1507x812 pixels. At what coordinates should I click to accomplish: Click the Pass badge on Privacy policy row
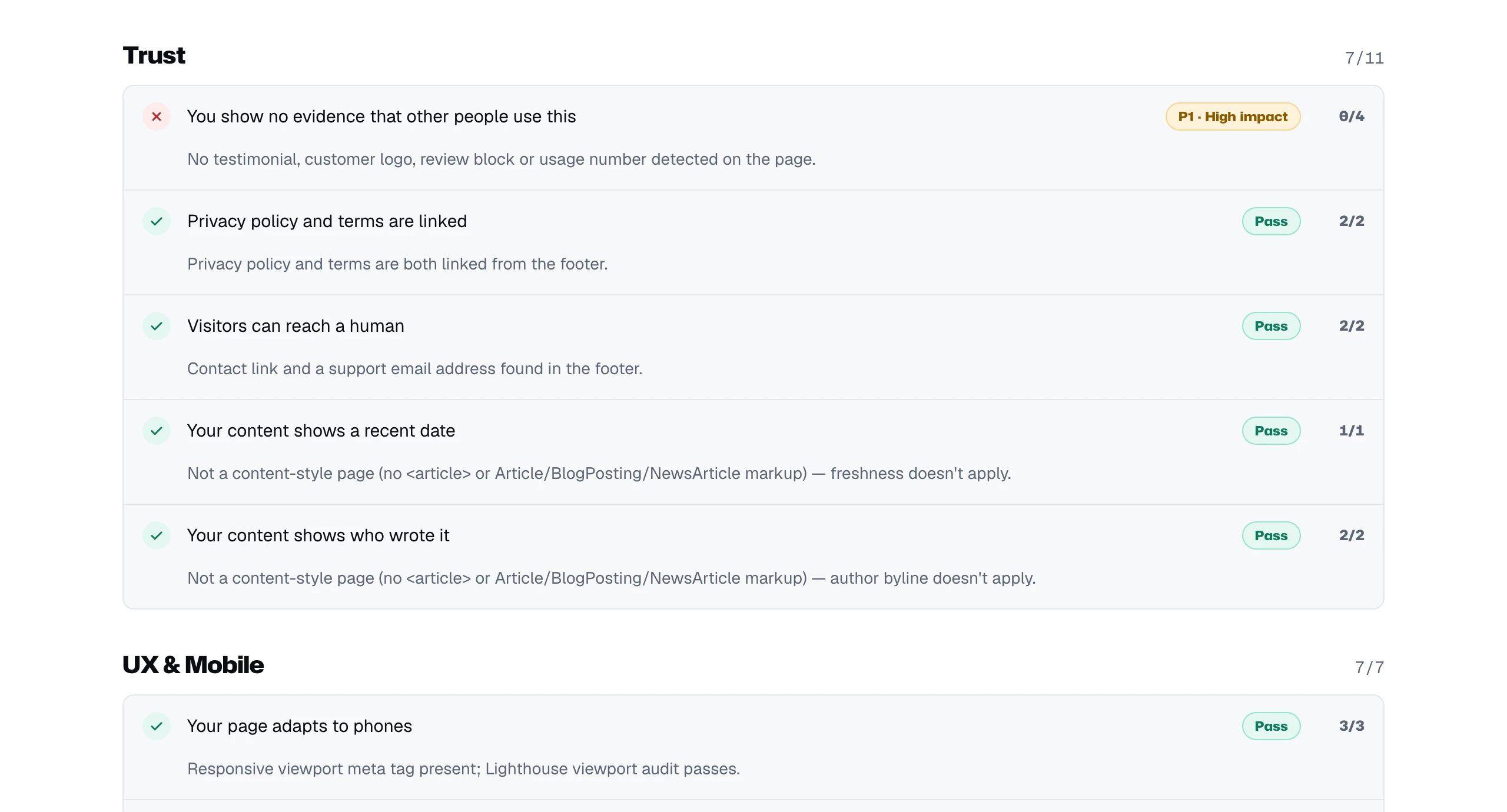point(1271,221)
